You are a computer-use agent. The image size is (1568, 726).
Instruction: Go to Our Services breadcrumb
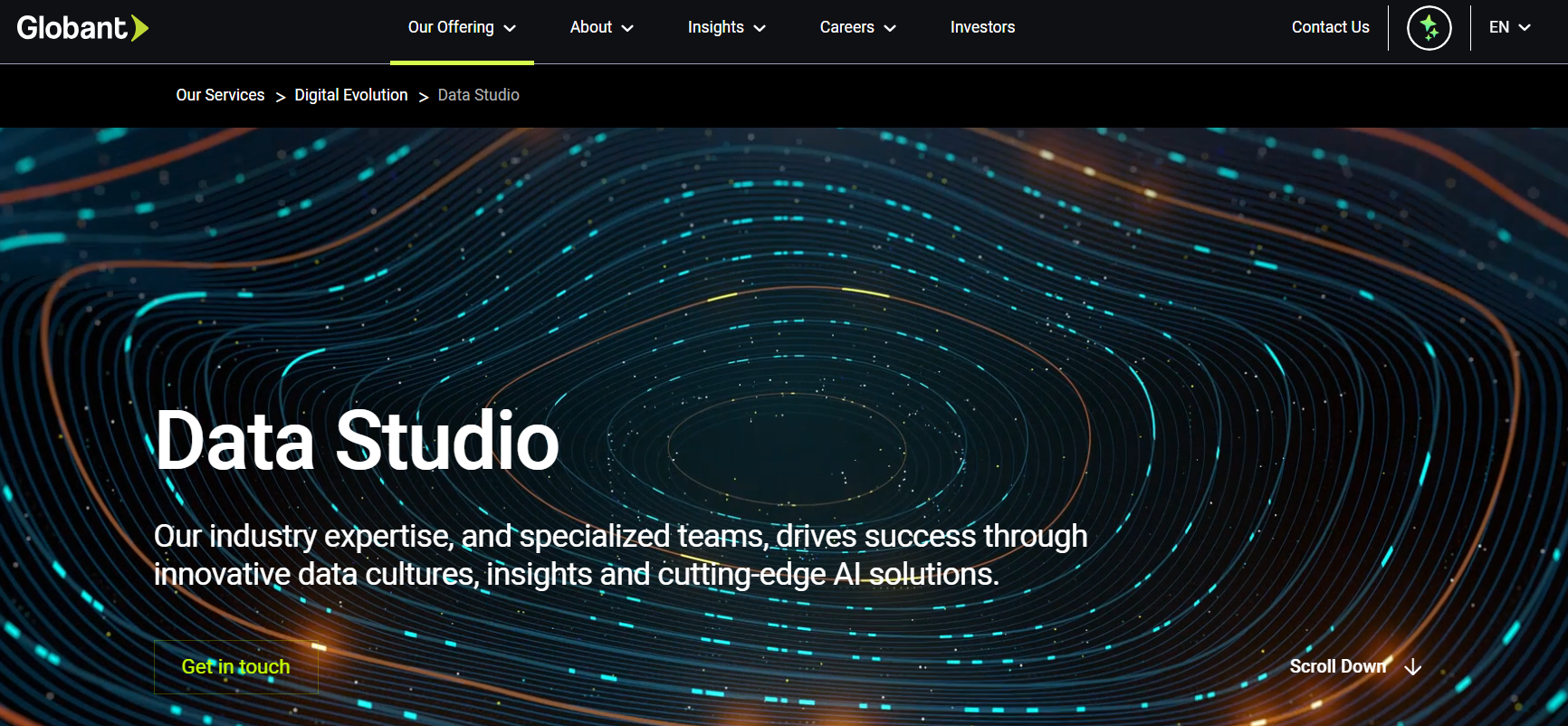click(220, 95)
